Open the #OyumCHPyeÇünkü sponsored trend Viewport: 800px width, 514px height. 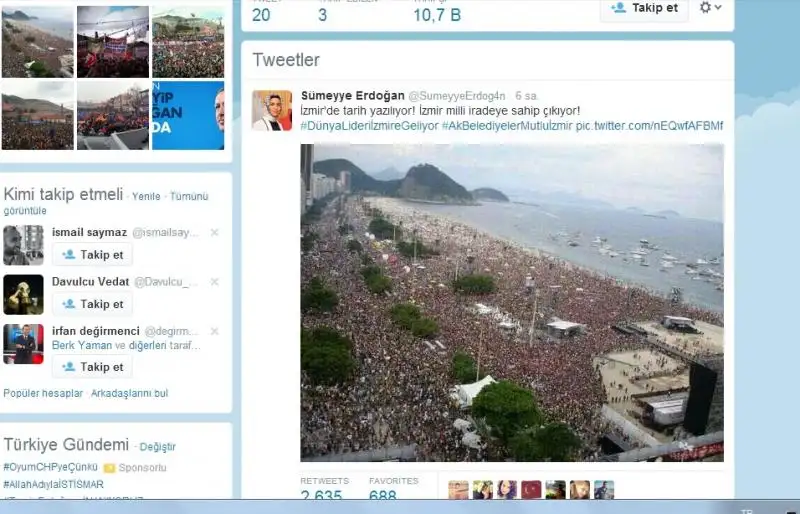click(51, 467)
